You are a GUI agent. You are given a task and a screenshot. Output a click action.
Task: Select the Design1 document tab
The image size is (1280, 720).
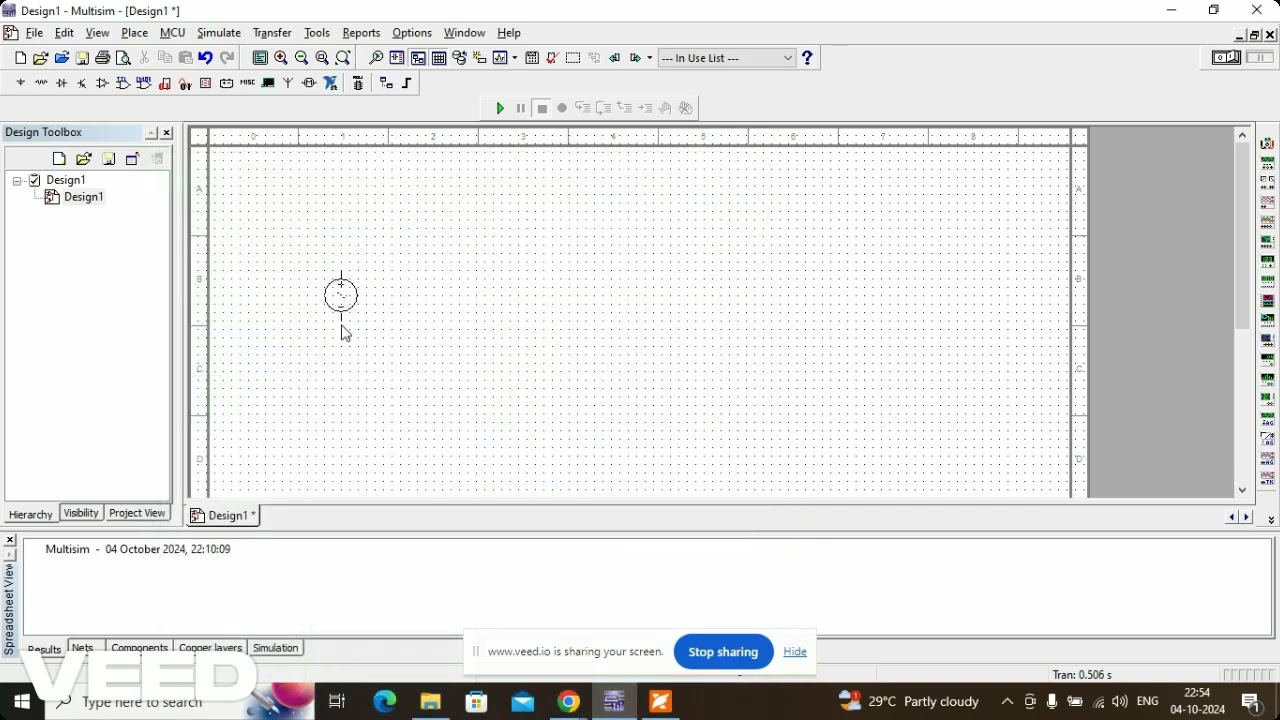(x=224, y=515)
